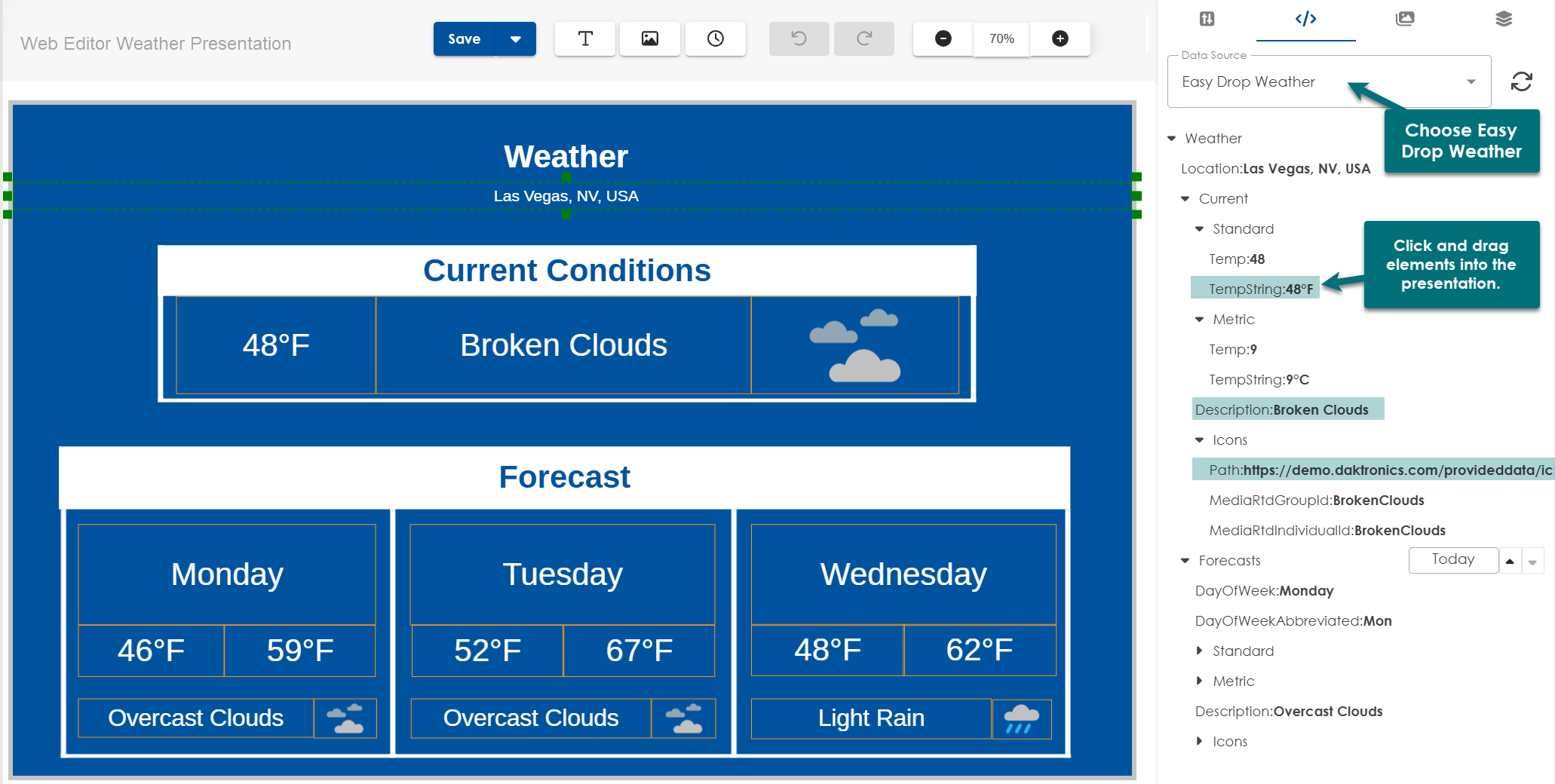Open the Save options dropdown arrow

[x=516, y=38]
